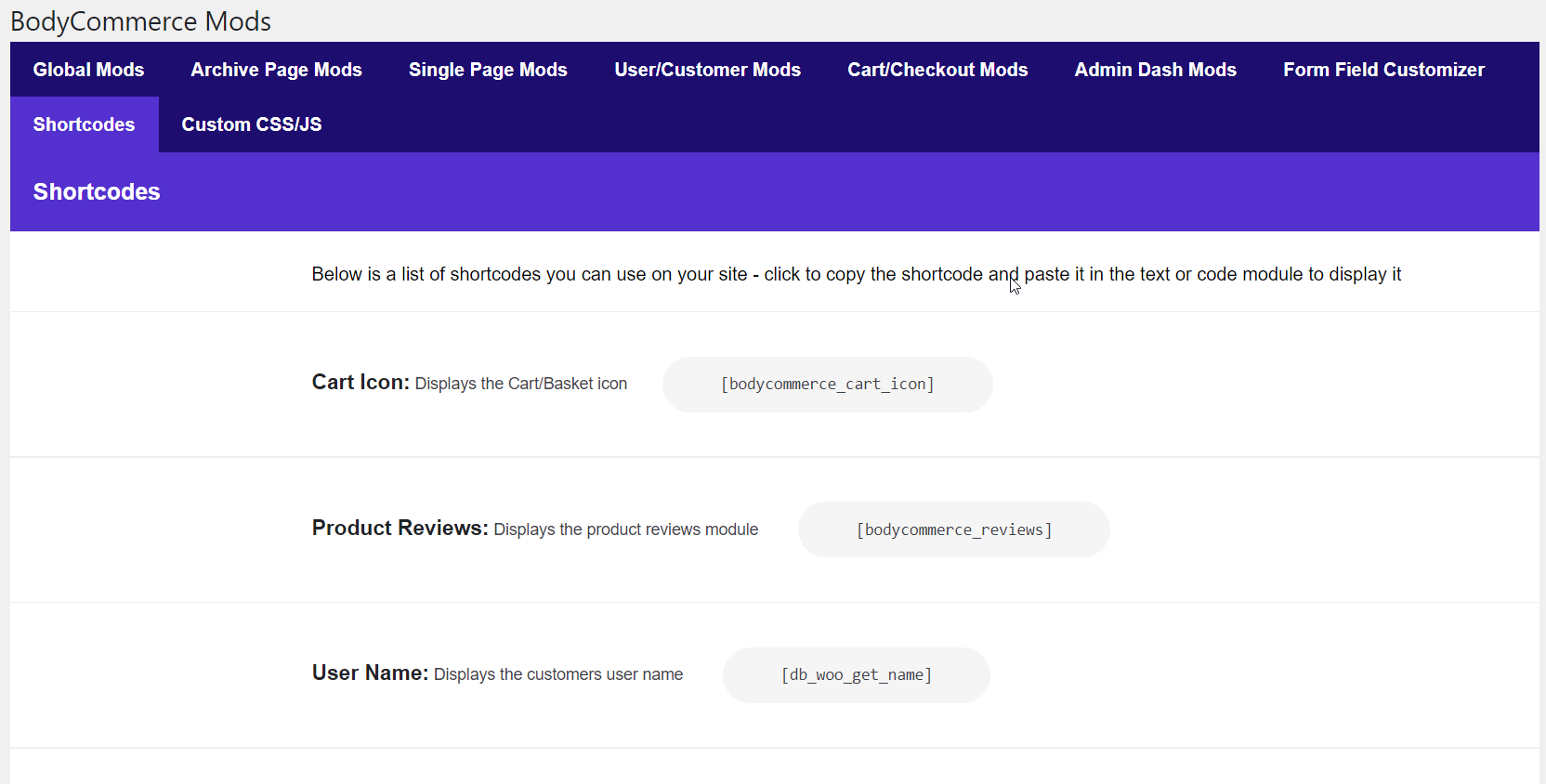1546x784 pixels.
Task: Click the Cart Icon label
Action: [x=360, y=383]
